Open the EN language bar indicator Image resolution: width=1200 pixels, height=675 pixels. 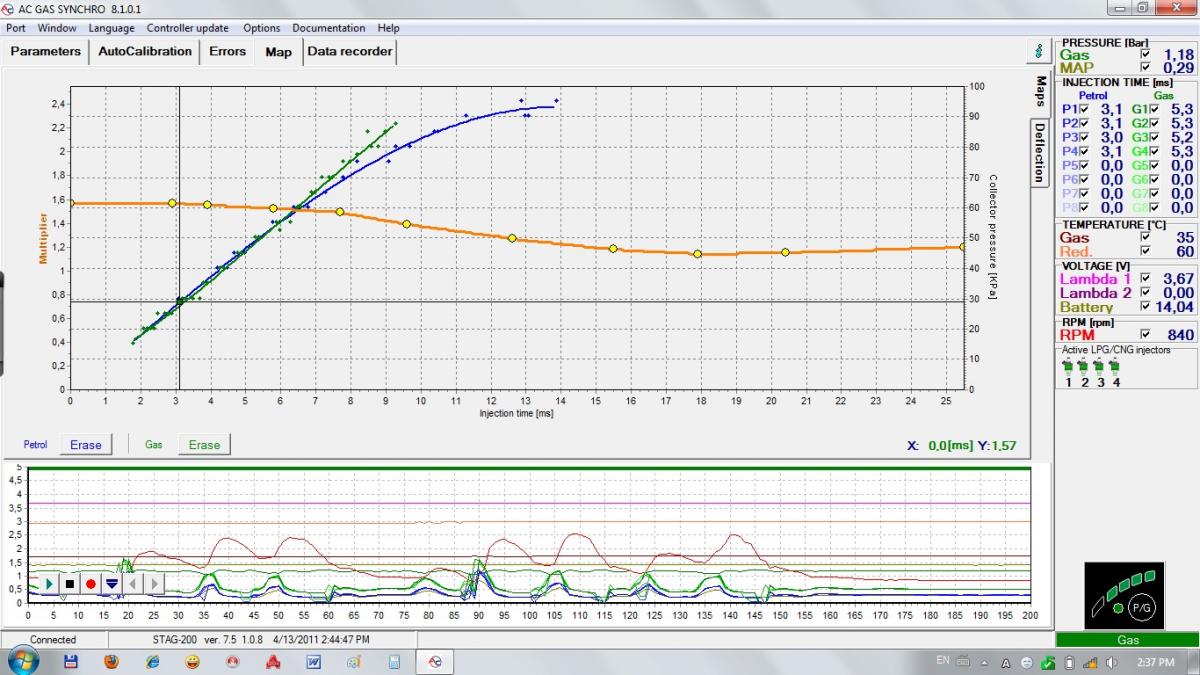[943, 660]
